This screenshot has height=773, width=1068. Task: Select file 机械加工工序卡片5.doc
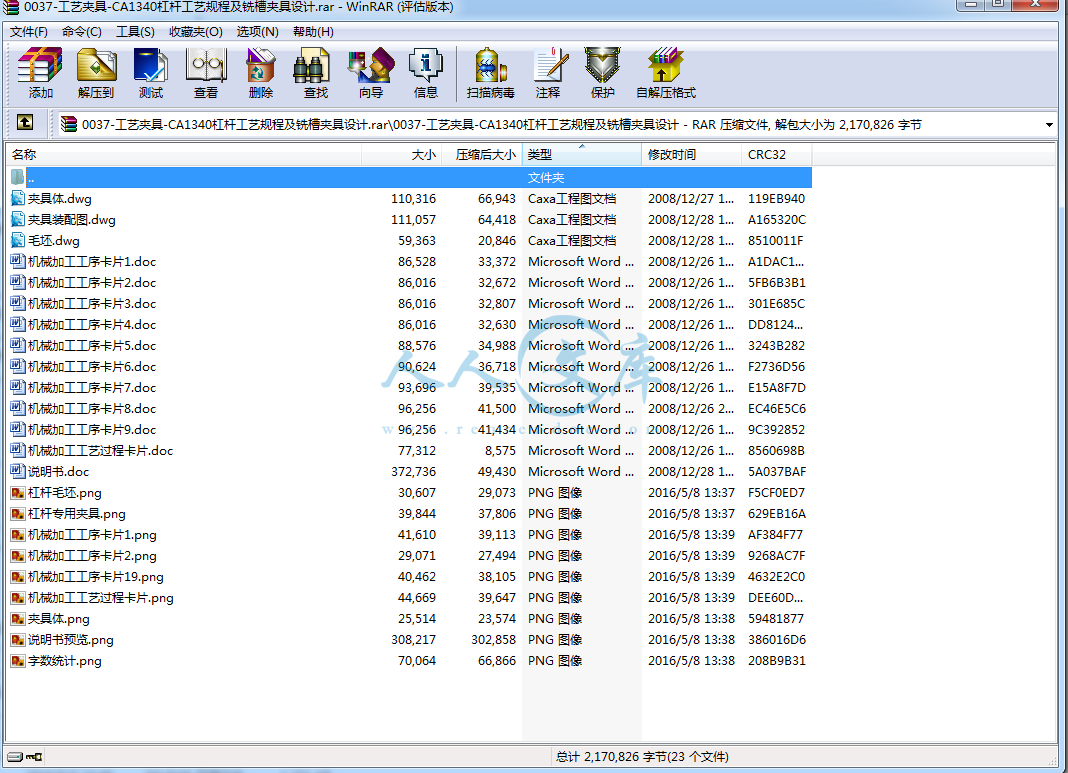point(92,345)
